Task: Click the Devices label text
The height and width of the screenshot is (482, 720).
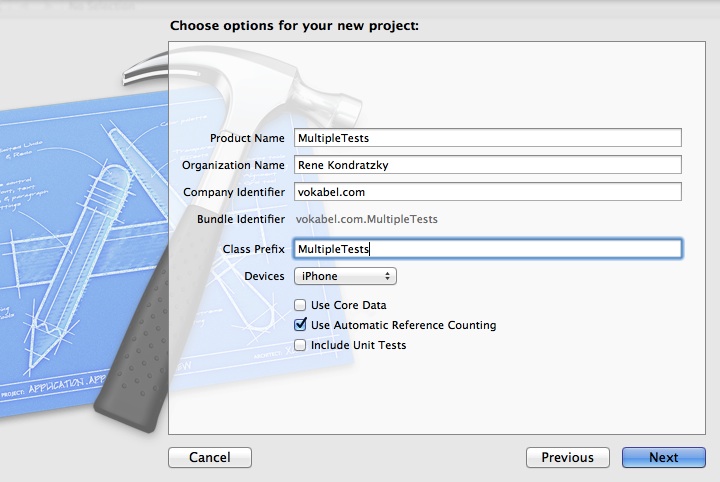Action: click(x=264, y=276)
